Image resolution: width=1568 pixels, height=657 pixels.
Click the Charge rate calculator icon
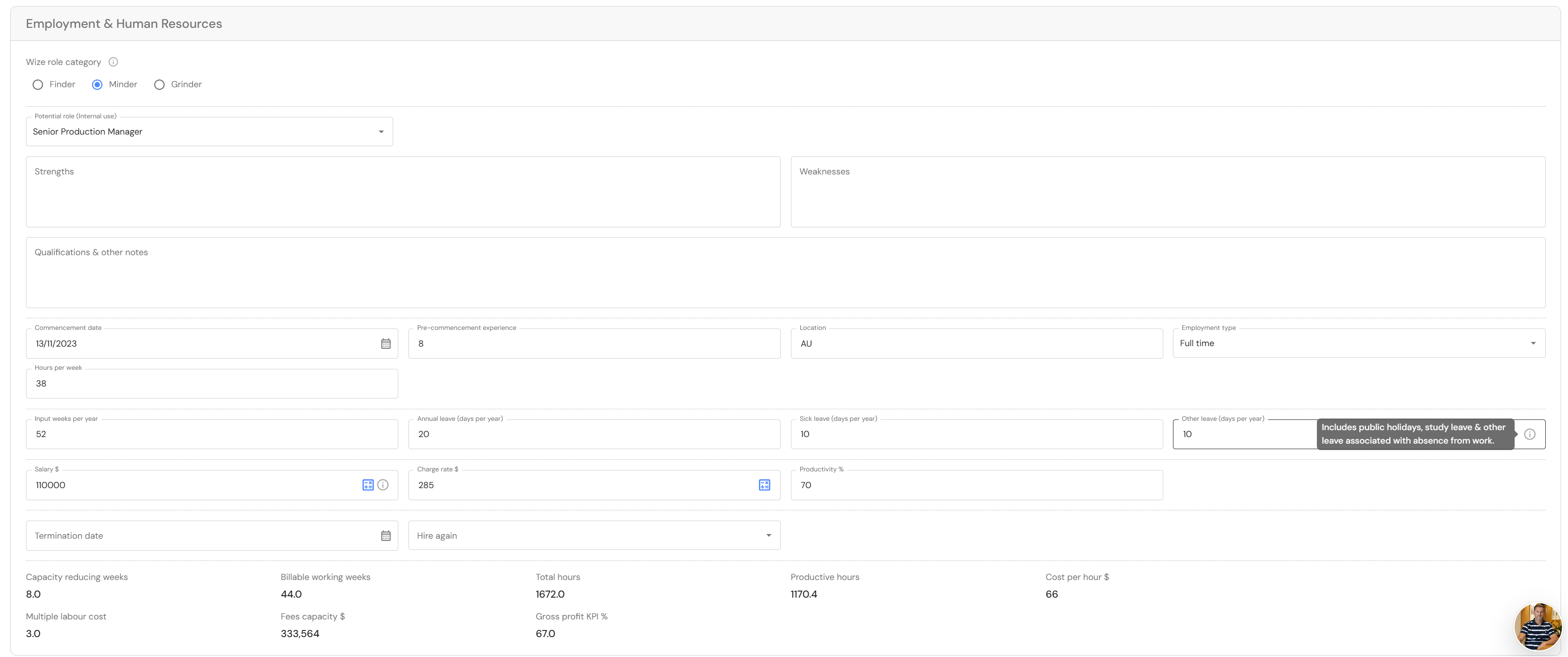[x=765, y=485]
